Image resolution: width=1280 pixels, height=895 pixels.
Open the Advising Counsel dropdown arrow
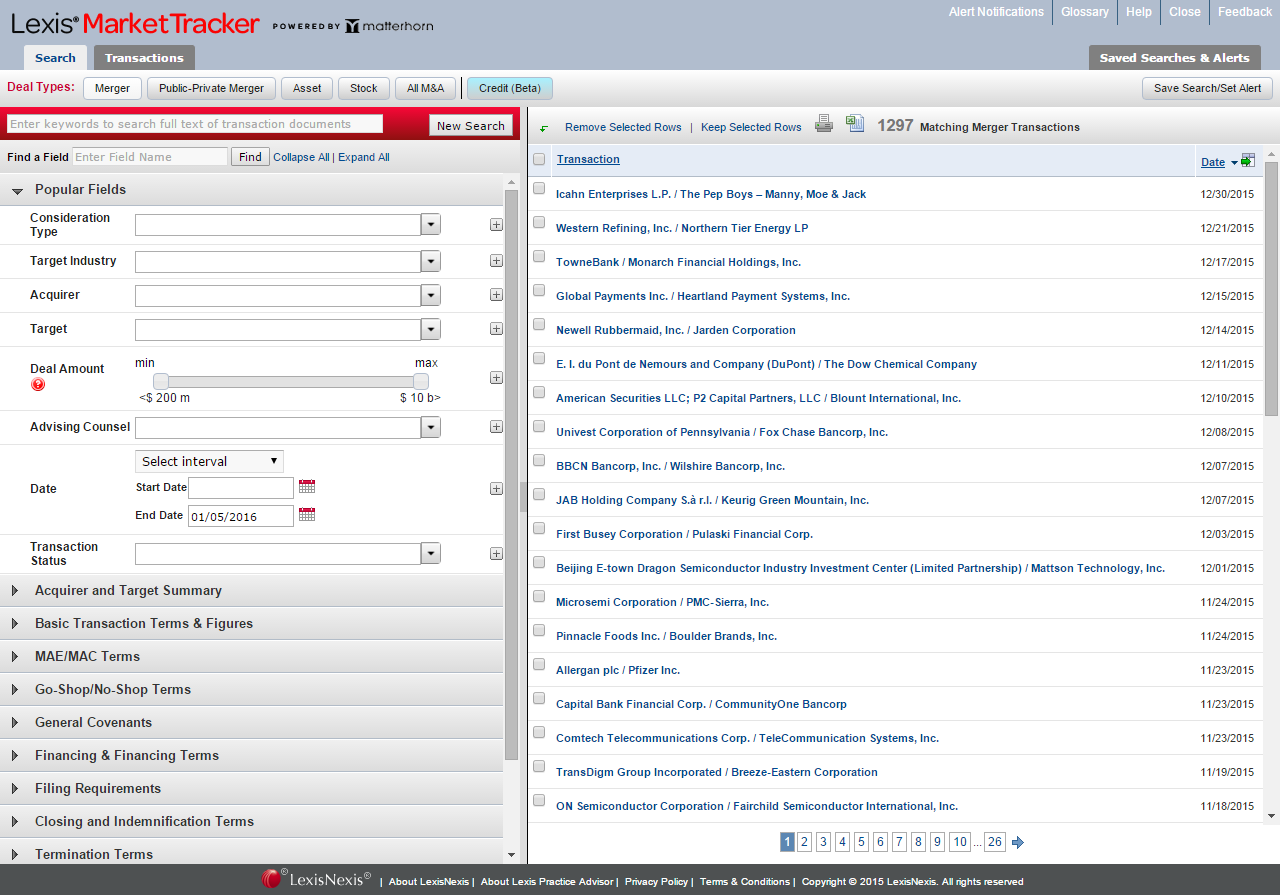430,427
